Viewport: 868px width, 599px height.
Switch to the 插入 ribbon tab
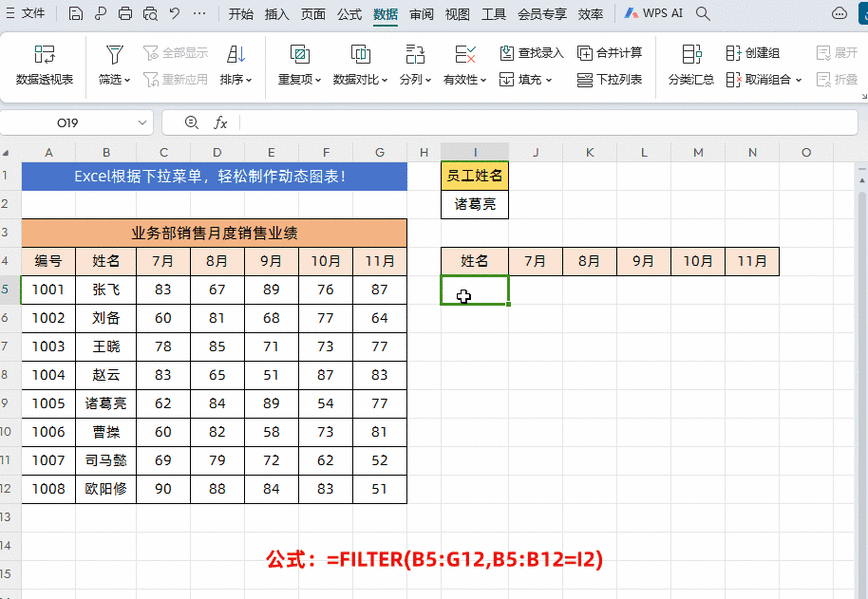pyautogui.click(x=277, y=14)
